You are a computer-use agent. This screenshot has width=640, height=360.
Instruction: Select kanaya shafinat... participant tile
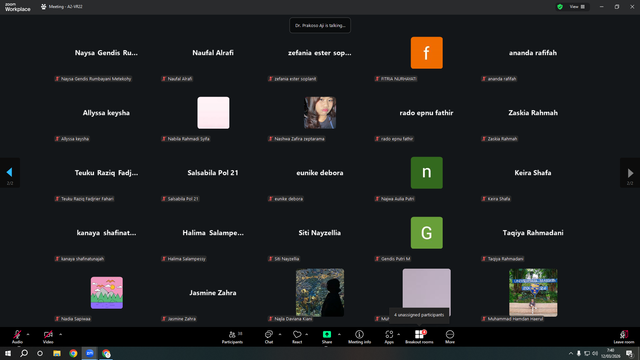[106, 233]
